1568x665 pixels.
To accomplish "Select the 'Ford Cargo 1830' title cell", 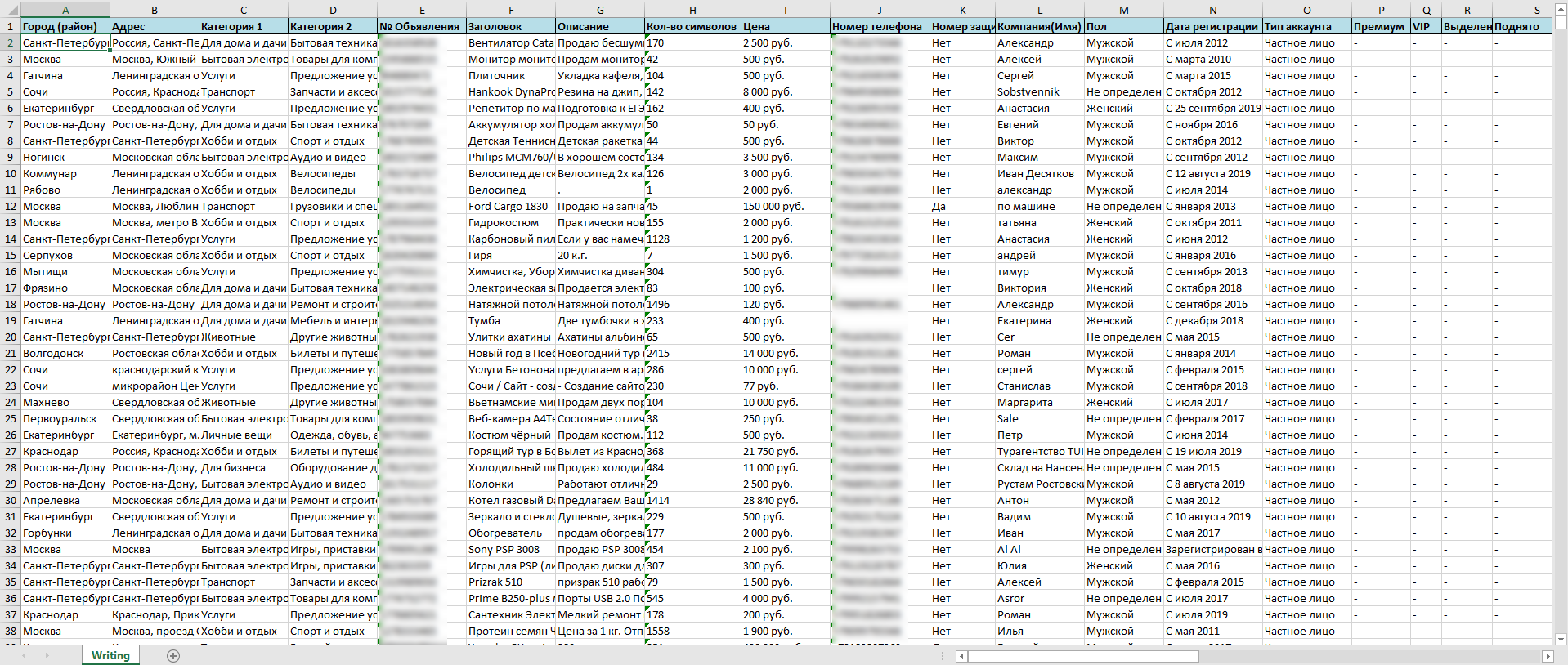I will (510, 206).
